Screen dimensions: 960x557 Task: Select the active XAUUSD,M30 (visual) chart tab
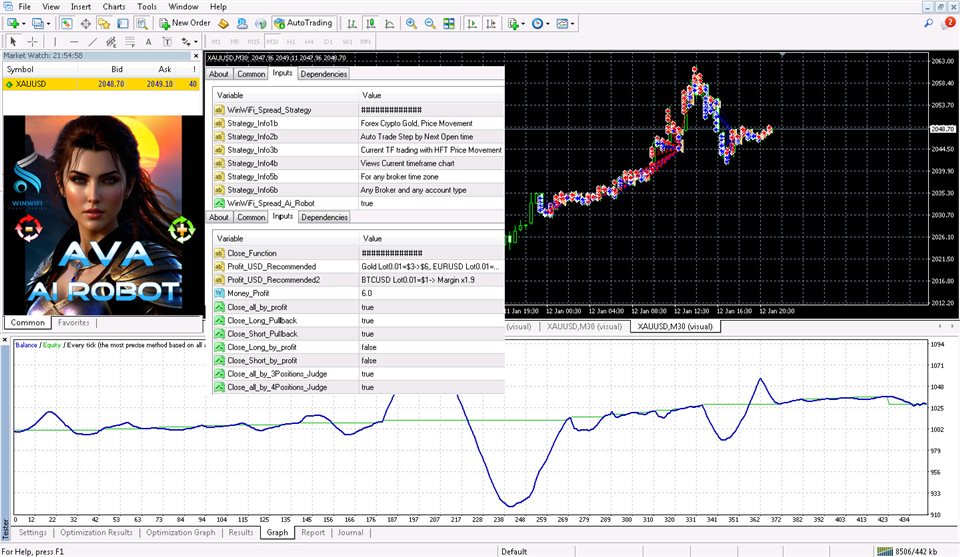click(675, 326)
